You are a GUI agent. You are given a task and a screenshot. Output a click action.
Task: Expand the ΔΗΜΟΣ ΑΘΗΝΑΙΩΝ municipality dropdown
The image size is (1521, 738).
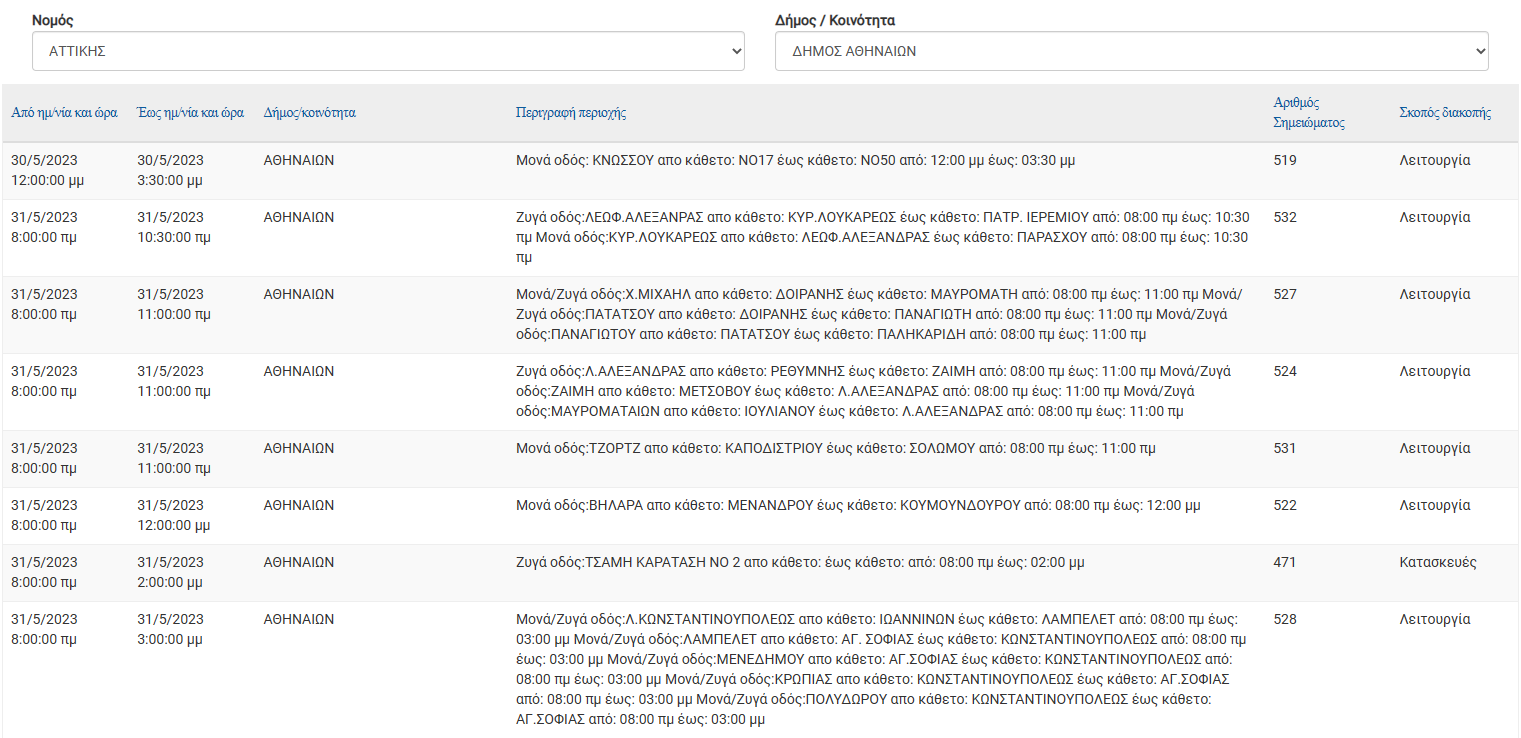tap(1131, 51)
